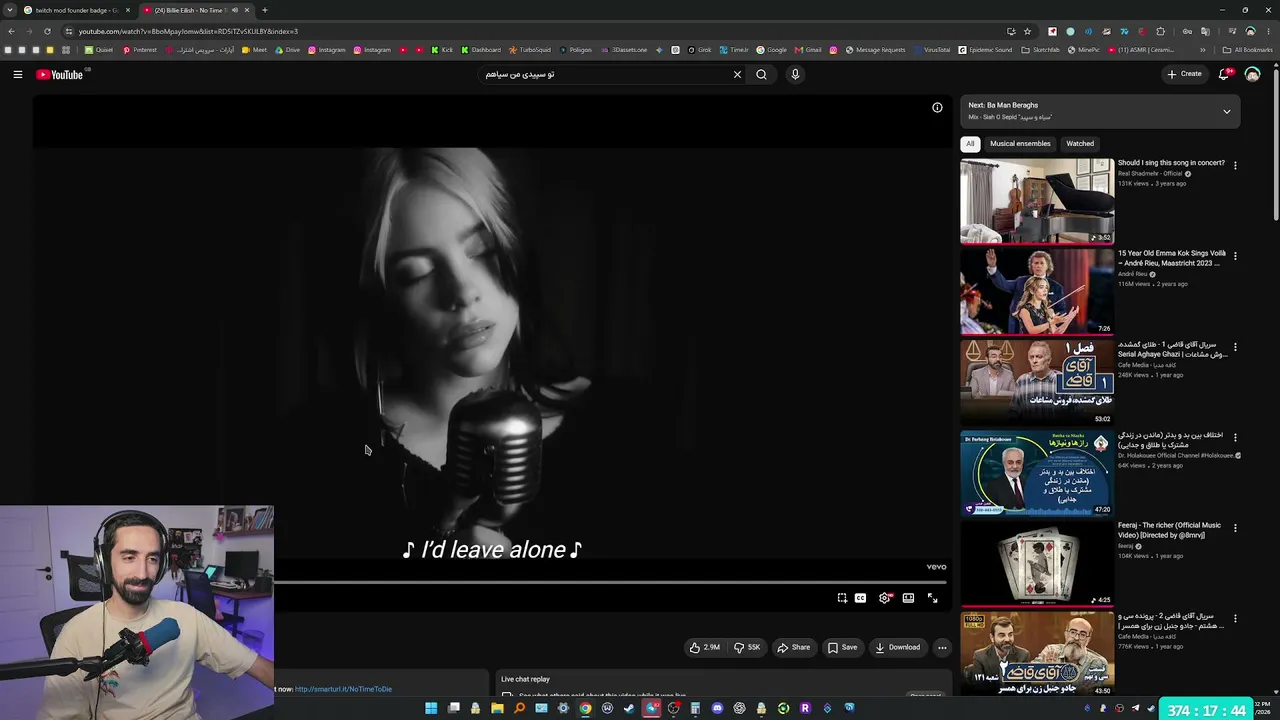Dislike the video showing 55K
The image size is (1280, 720).
click(x=747, y=647)
